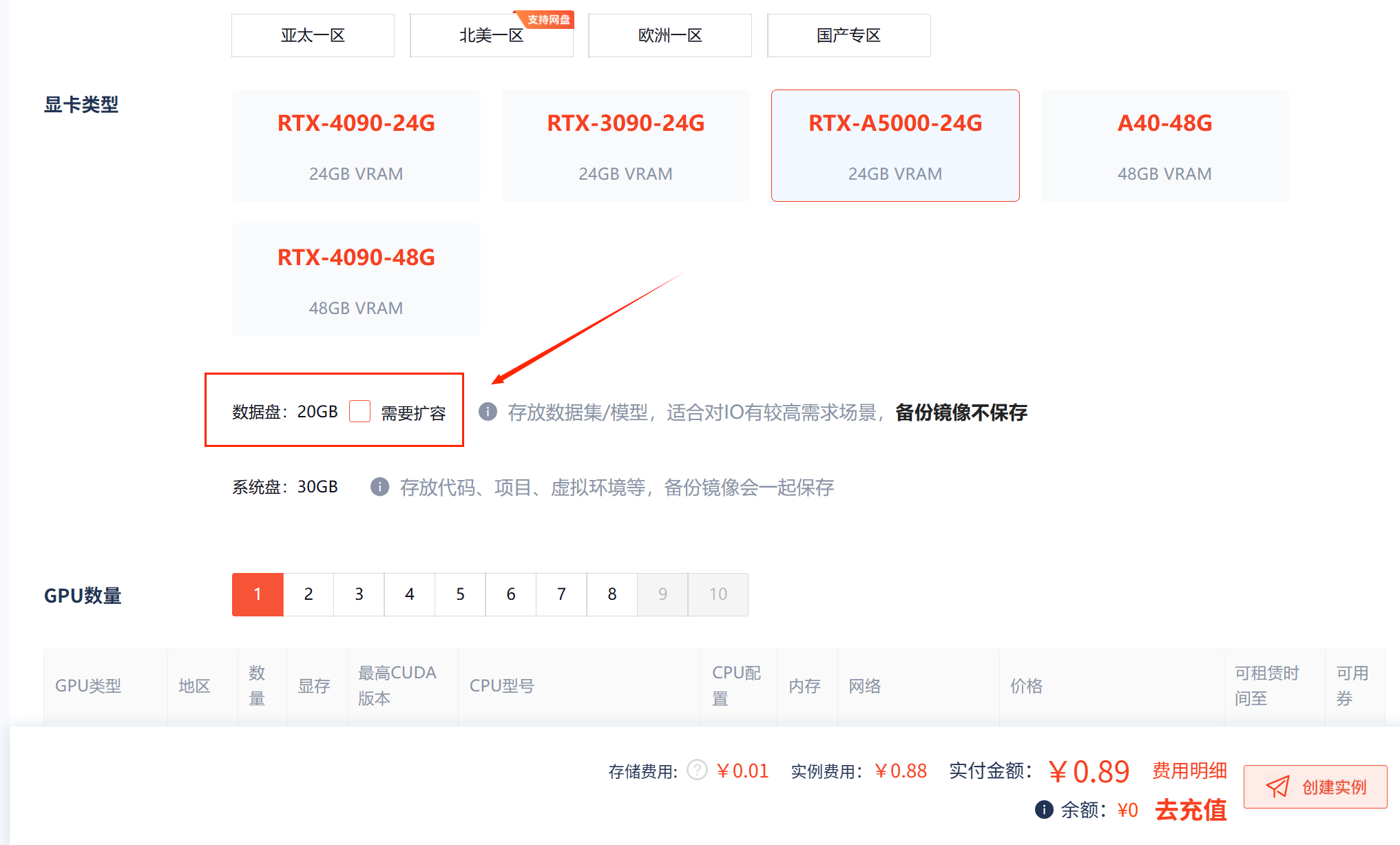This screenshot has height=845, width=1400.
Task: Set GPU quantity to 4
Action: click(x=410, y=594)
